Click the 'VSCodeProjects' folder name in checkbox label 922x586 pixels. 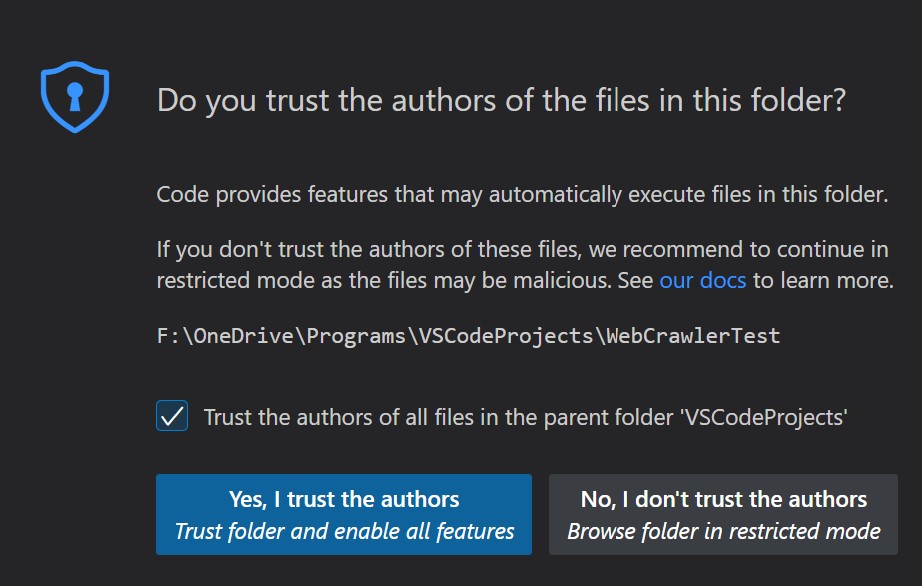[x=763, y=417]
